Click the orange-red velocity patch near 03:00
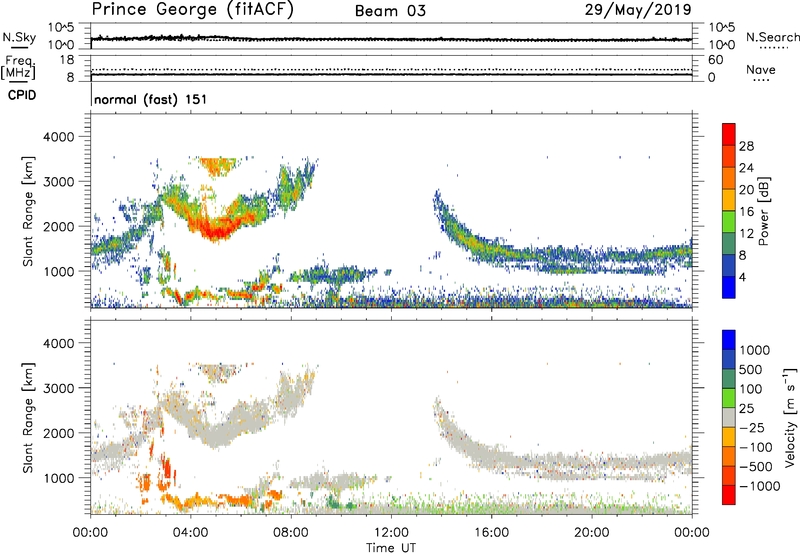 [166, 468]
